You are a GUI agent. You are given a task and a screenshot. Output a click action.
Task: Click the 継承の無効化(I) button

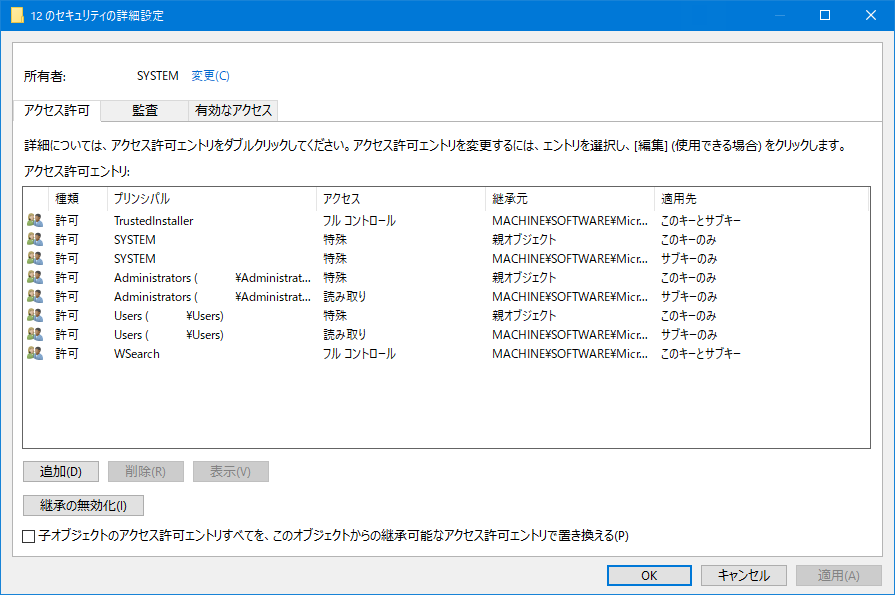tap(83, 506)
